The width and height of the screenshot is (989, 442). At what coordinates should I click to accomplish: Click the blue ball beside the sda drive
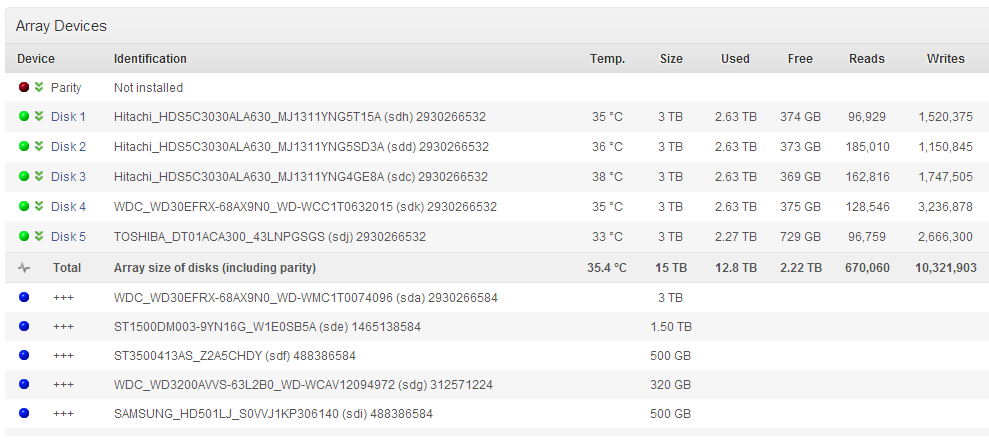pyautogui.click(x=24, y=297)
